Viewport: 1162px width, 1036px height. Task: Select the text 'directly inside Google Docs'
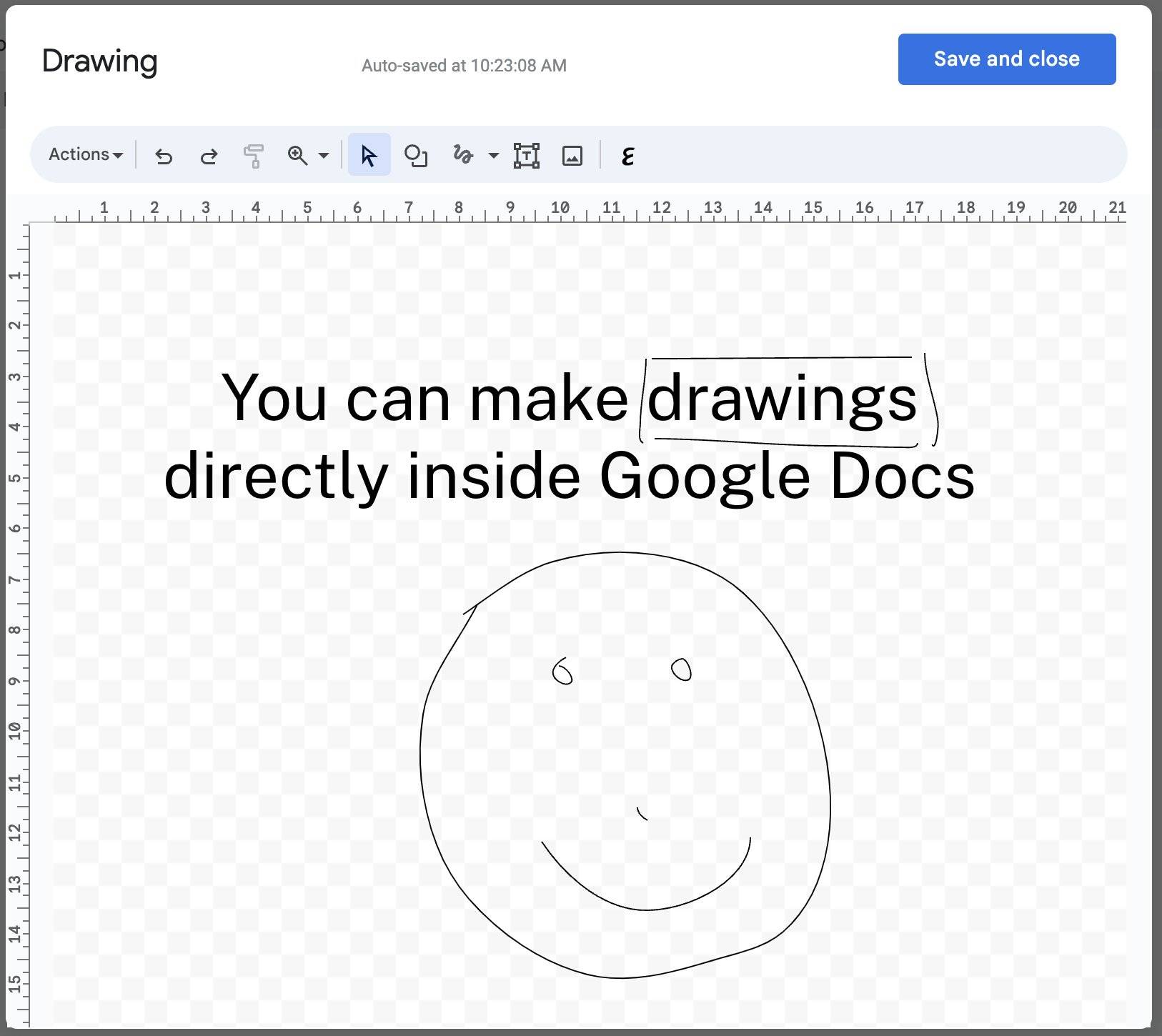click(x=570, y=477)
